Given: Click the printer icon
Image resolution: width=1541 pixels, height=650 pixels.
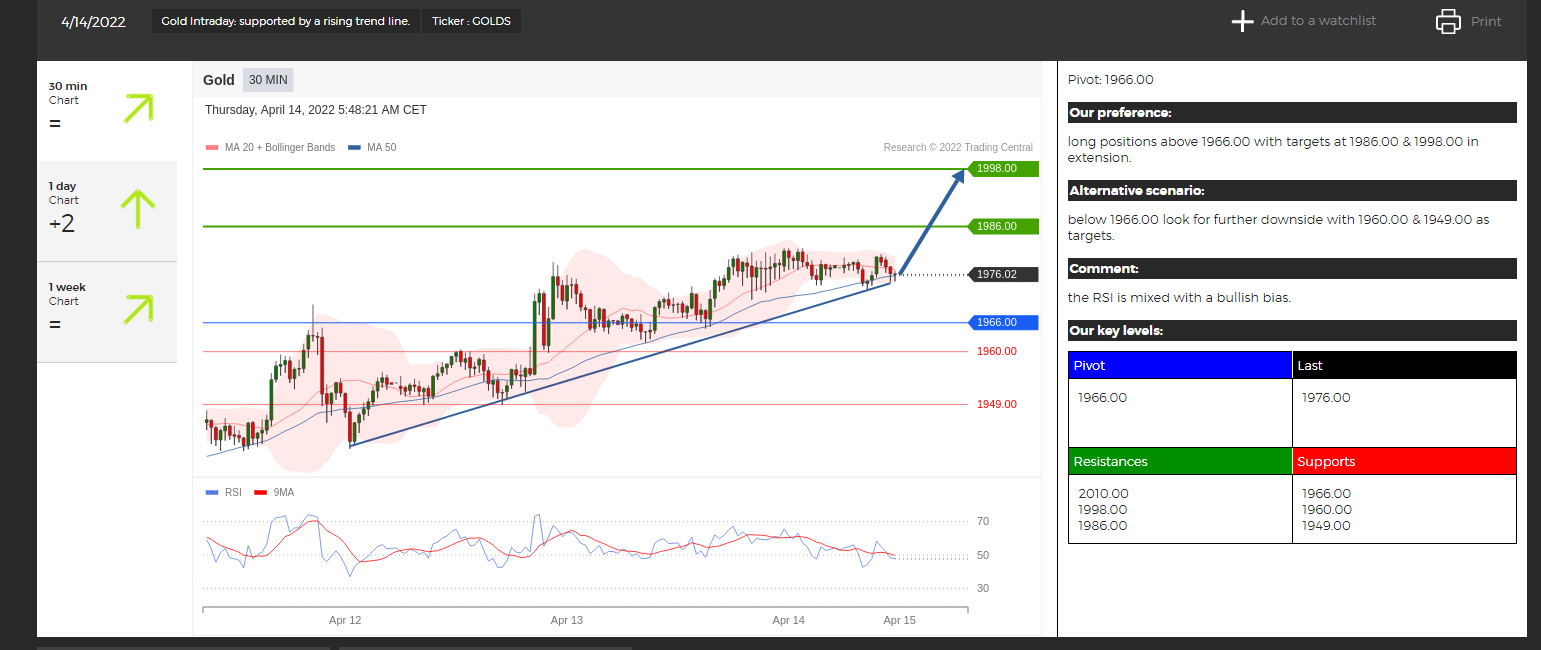Looking at the screenshot, I should [1448, 21].
